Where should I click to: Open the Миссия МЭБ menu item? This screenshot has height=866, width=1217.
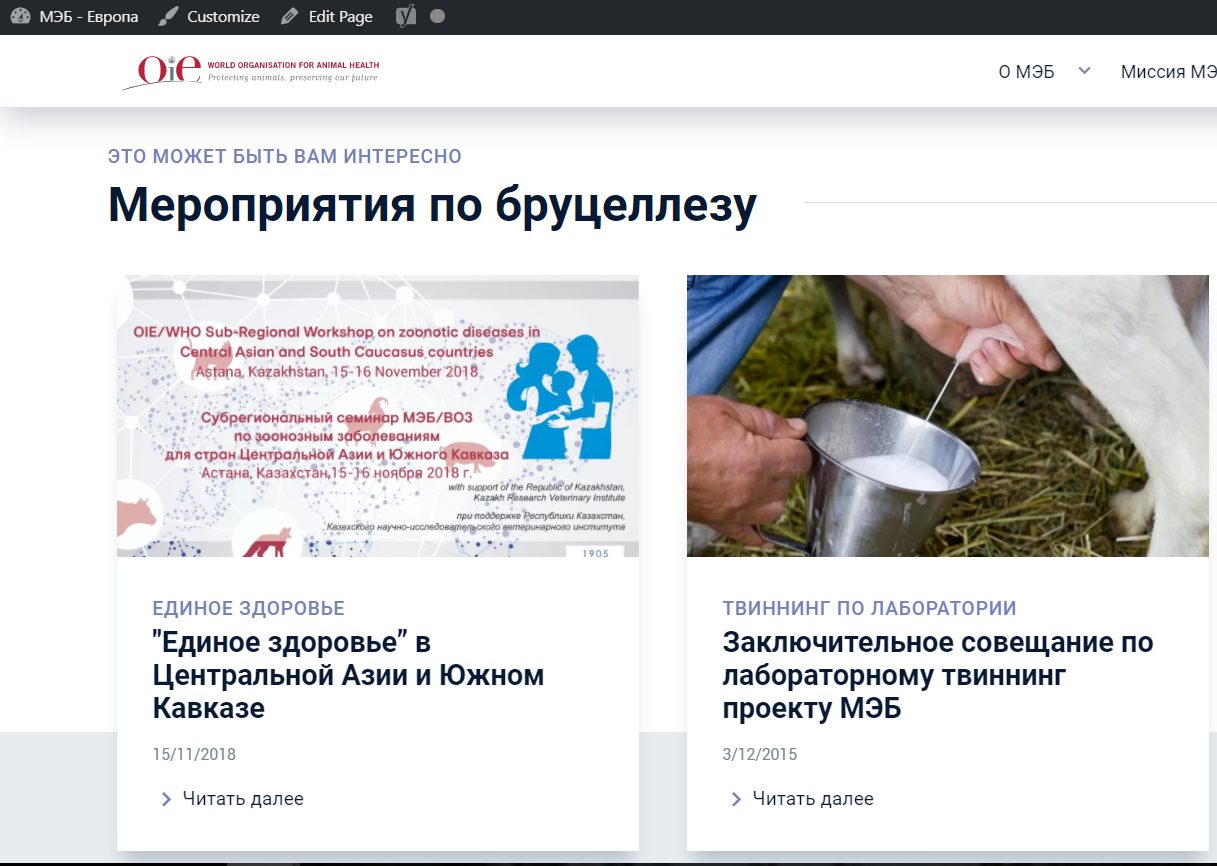point(1167,72)
